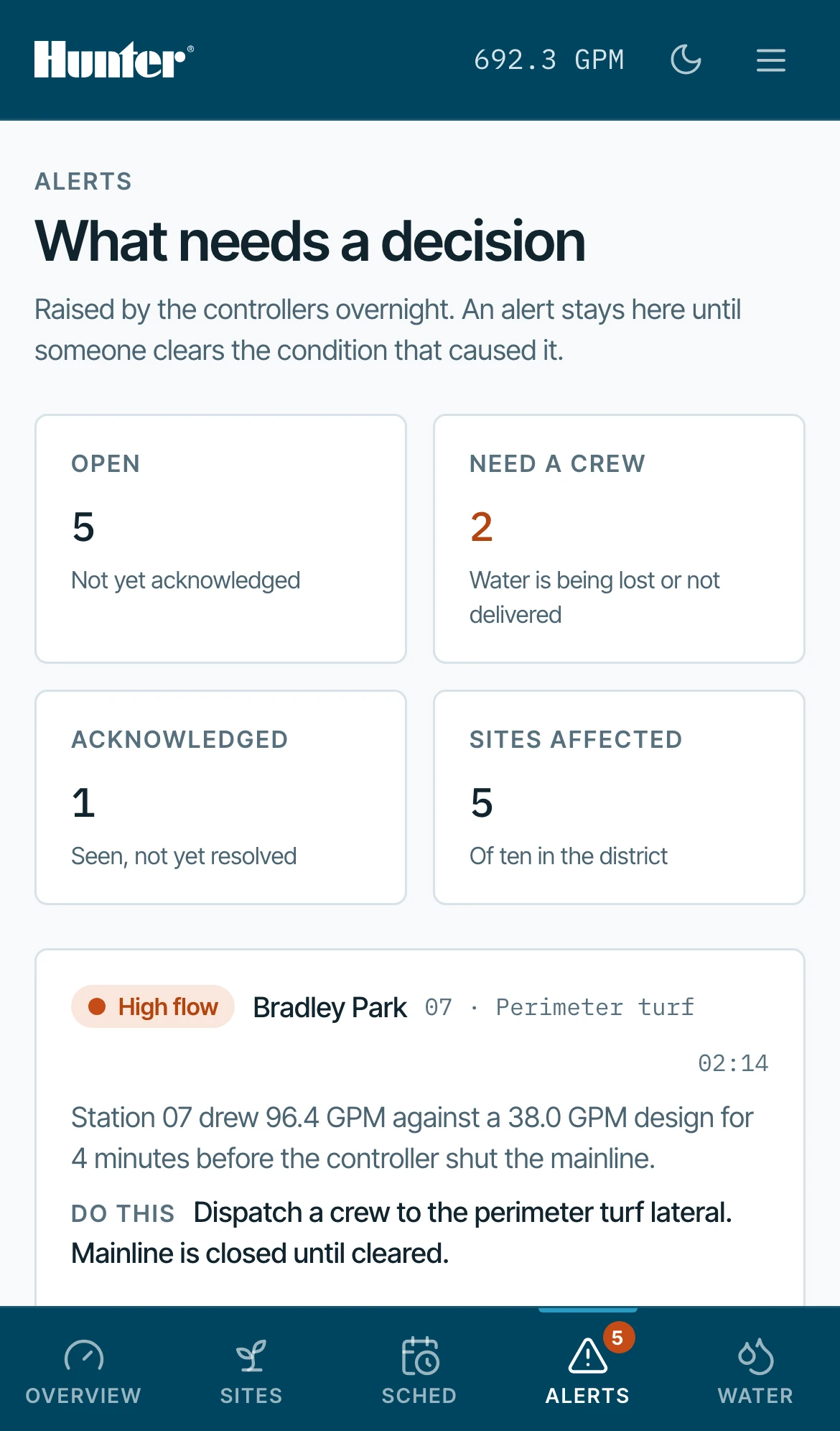The height and width of the screenshot is (1431, 840).
Task: Click the SITES tab label
Action: tap(251, 1396)
